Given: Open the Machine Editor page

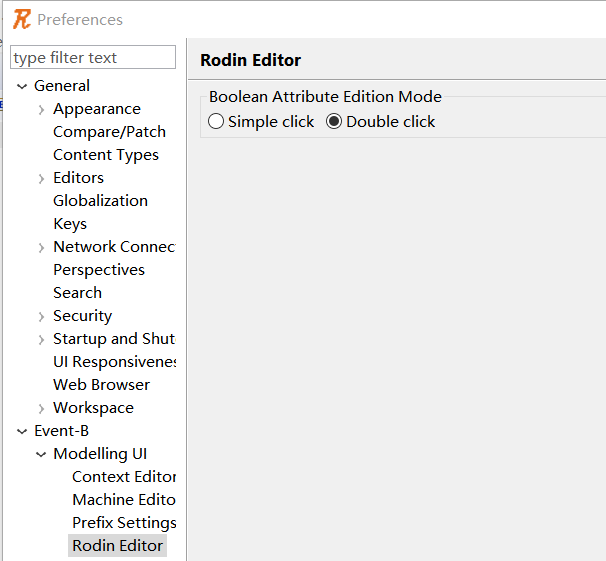Looking at the screenshot, I should [x=124, y=500].
